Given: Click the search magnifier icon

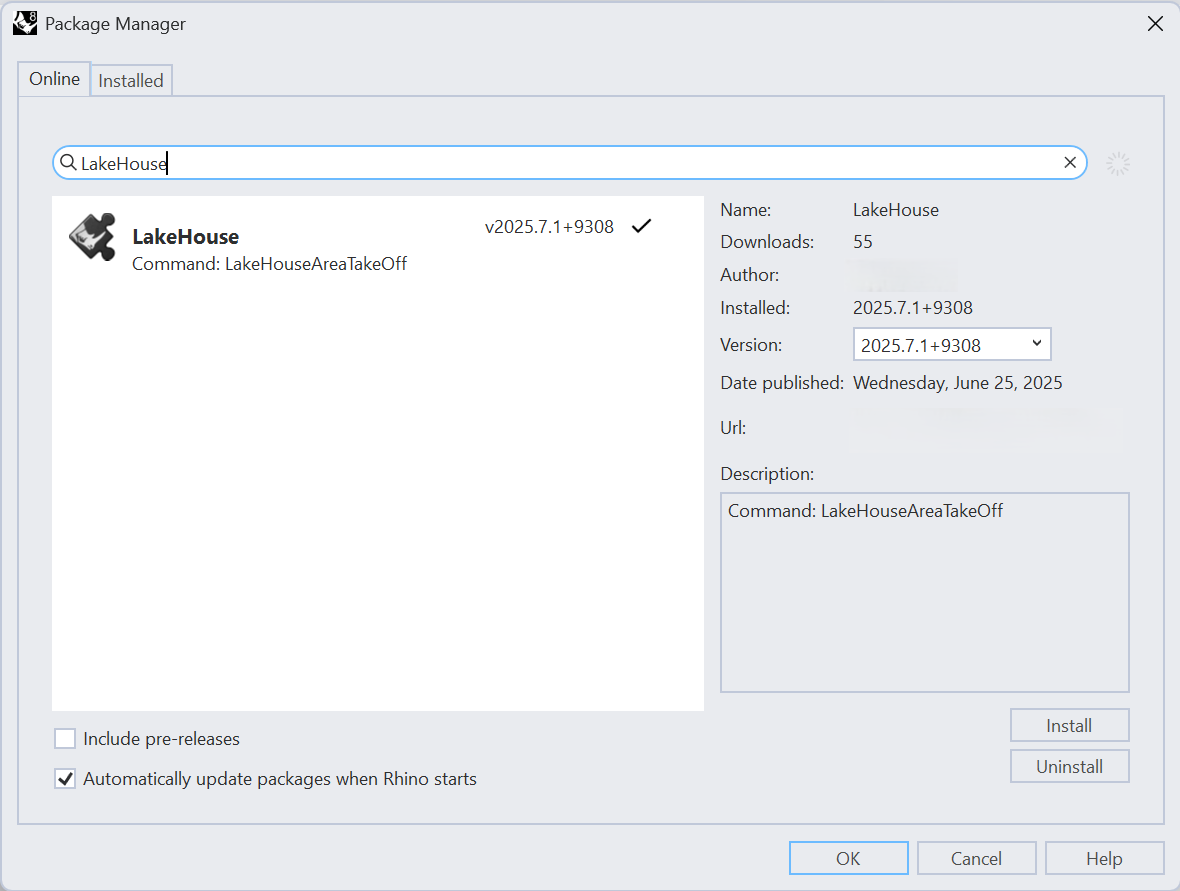Looking at the screenshot, I should click(x=68, y=163).
